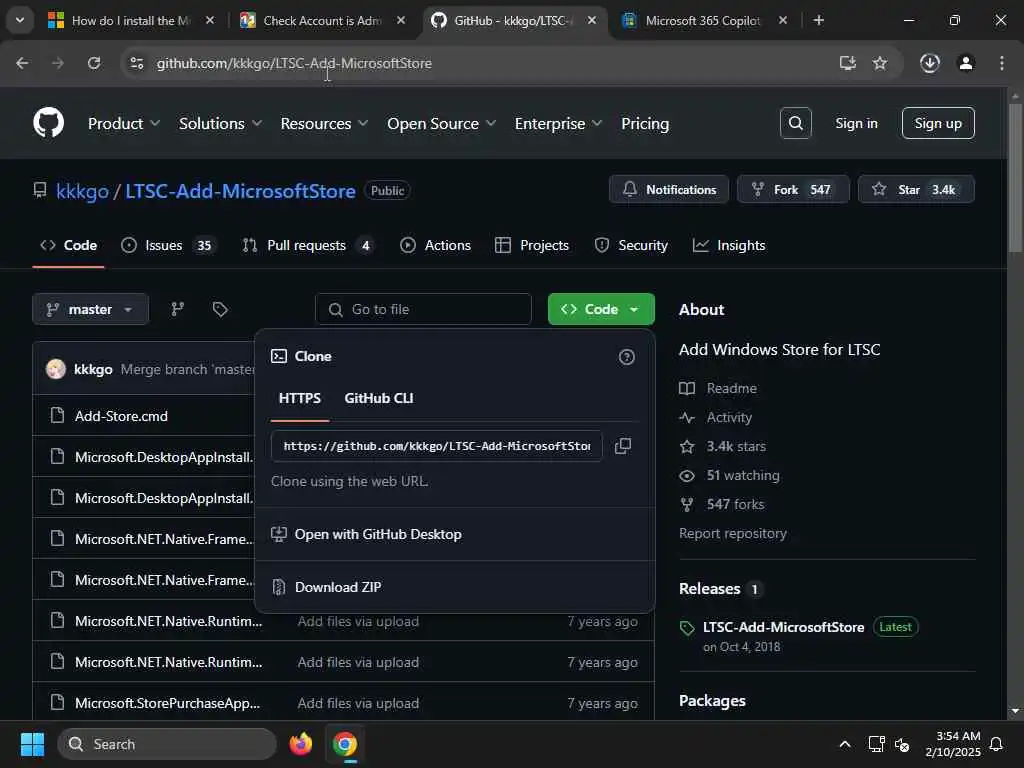1024x768 pixels.
Task: Close the 'How do I install' tab
Action: (x=210, y=20)
